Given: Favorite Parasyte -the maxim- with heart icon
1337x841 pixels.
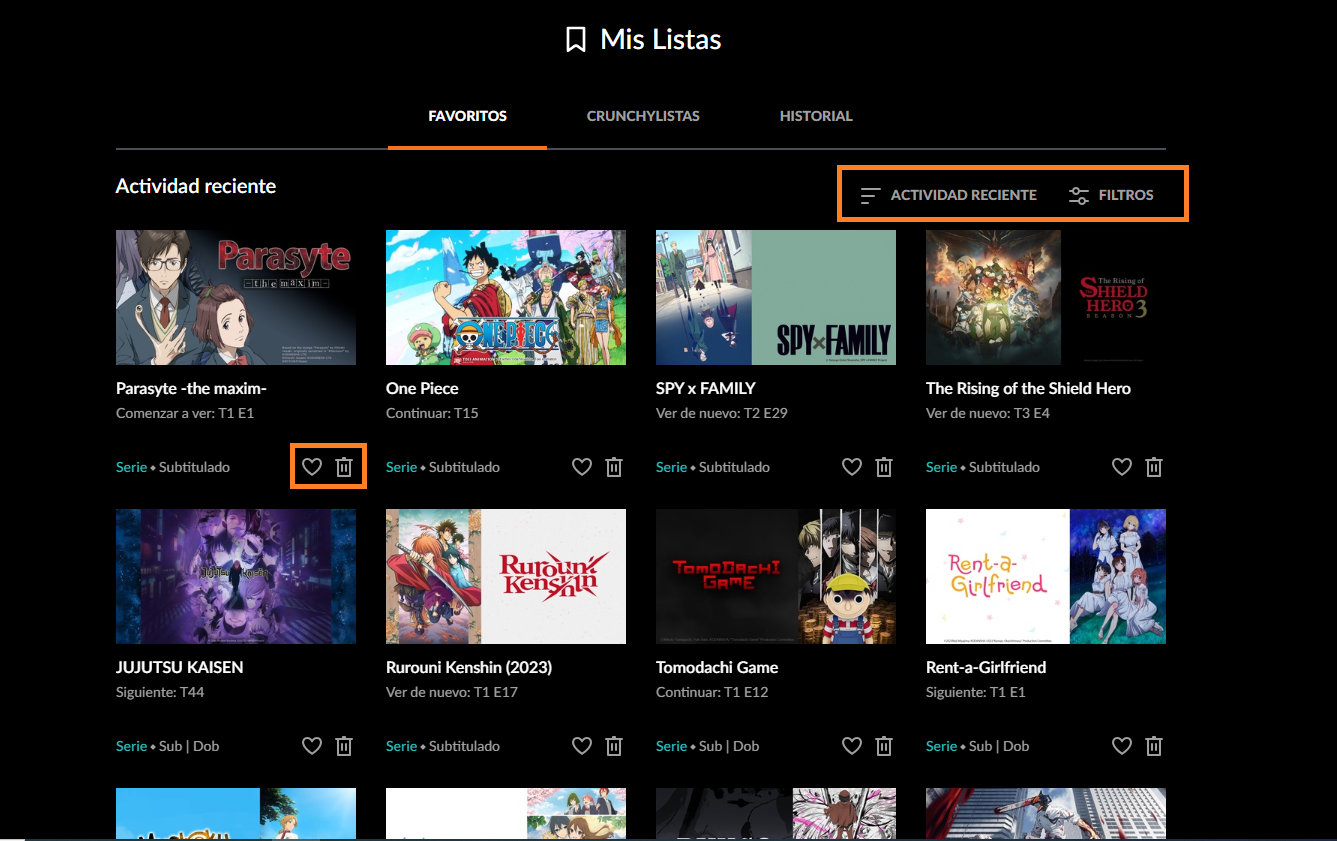Looking at the screenshot, I should tap(312, 467).
